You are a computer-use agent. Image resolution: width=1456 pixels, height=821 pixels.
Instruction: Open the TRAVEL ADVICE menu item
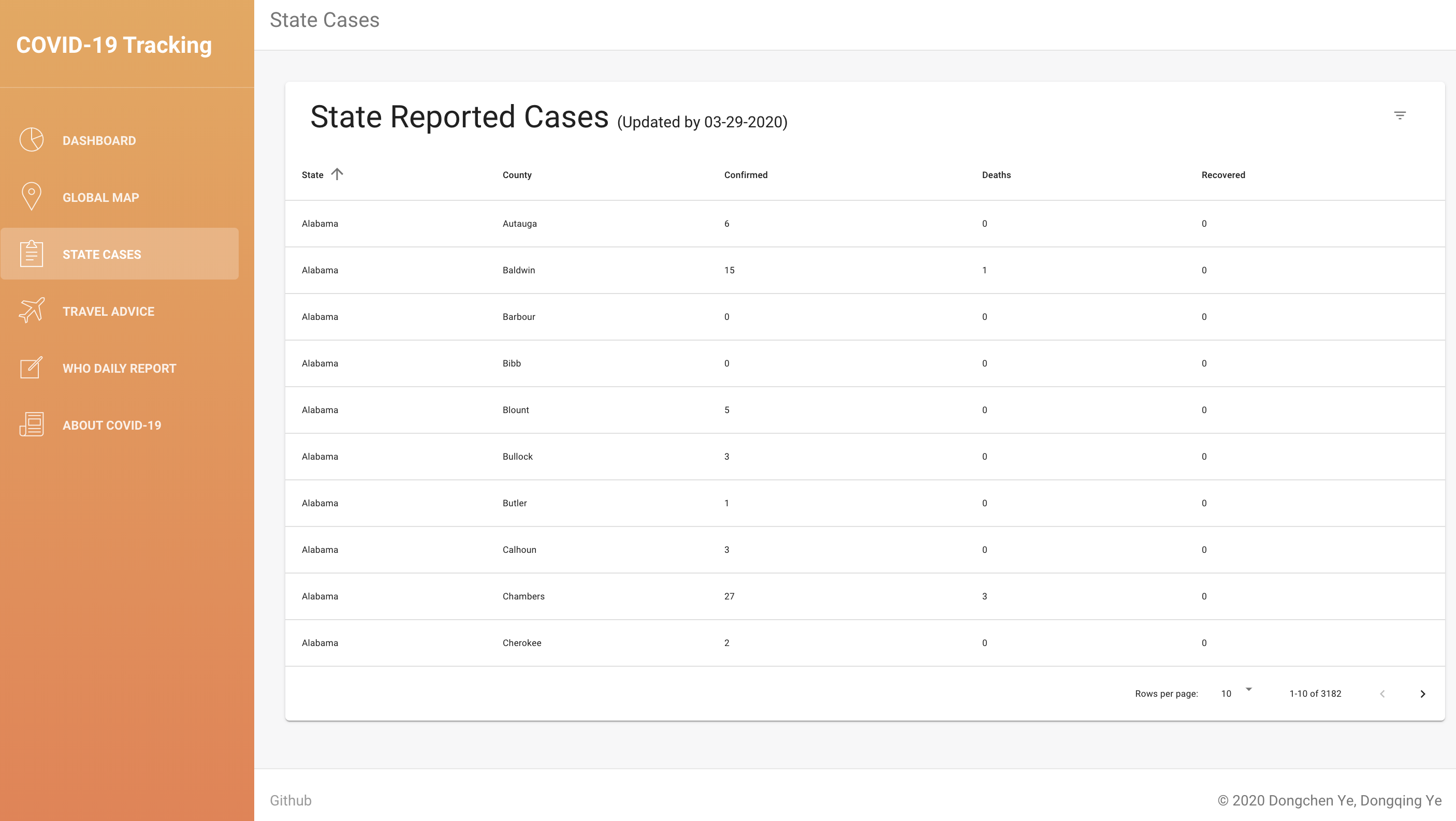(109, 311)
